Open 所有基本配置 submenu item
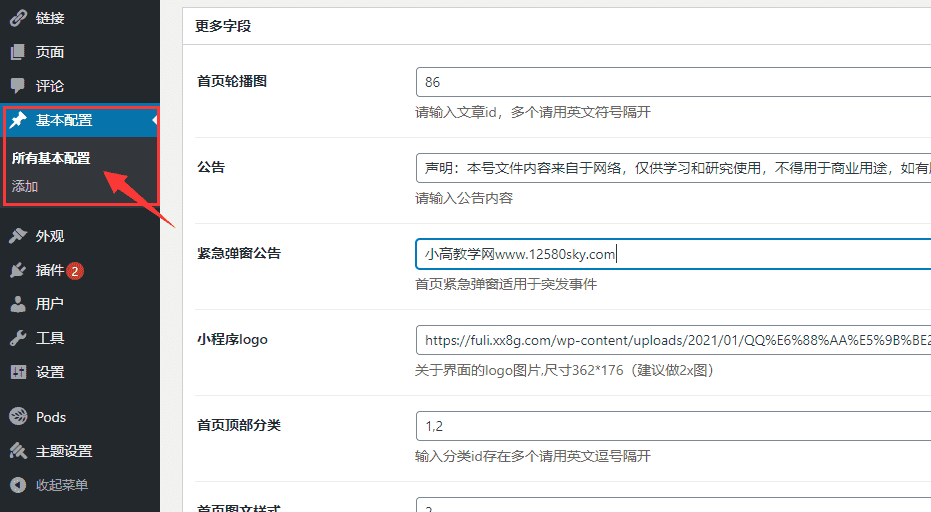 (x=50, y=158)
